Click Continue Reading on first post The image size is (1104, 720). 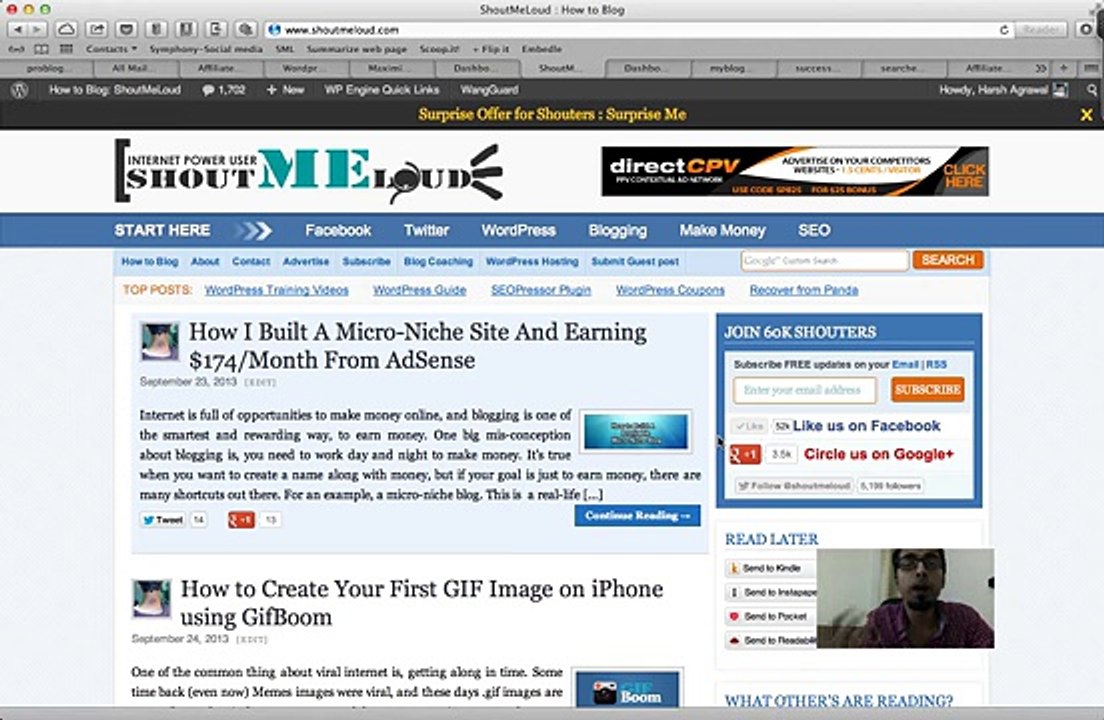point(637,516)
